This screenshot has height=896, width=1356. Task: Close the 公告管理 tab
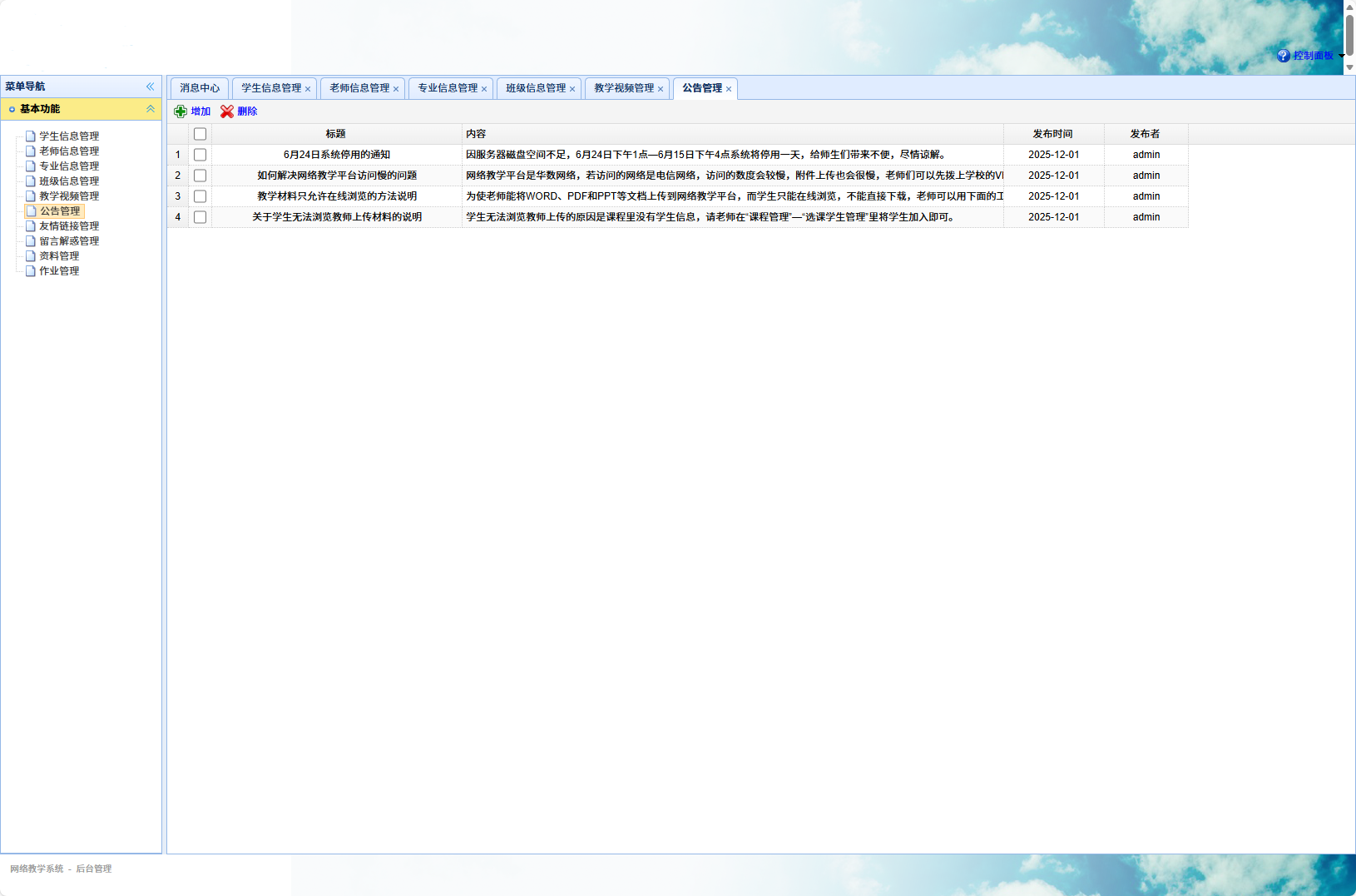[x=729, y=89]
